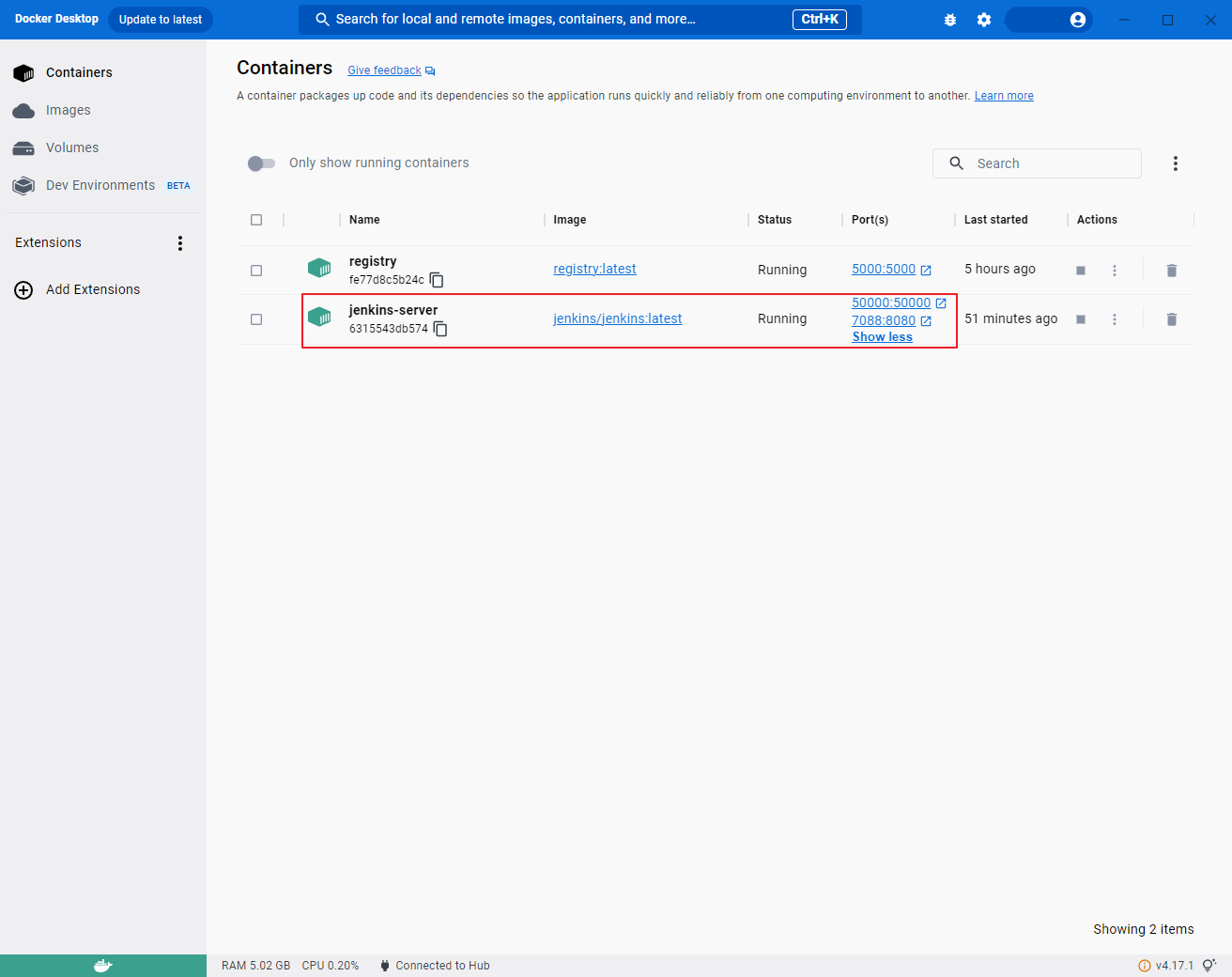Check the jenkins-server row checkbox

pyautogui.click(x=256, y=319)
